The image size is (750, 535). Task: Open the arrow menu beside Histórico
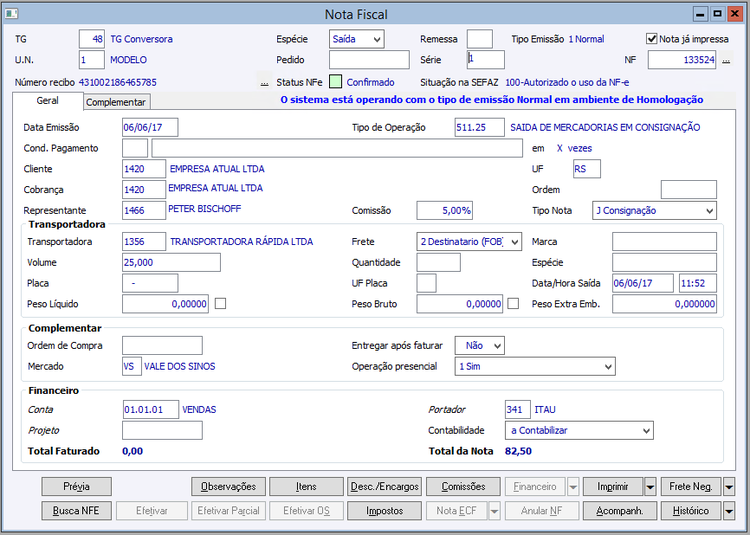pyautogui.click(x=729, y=511)
